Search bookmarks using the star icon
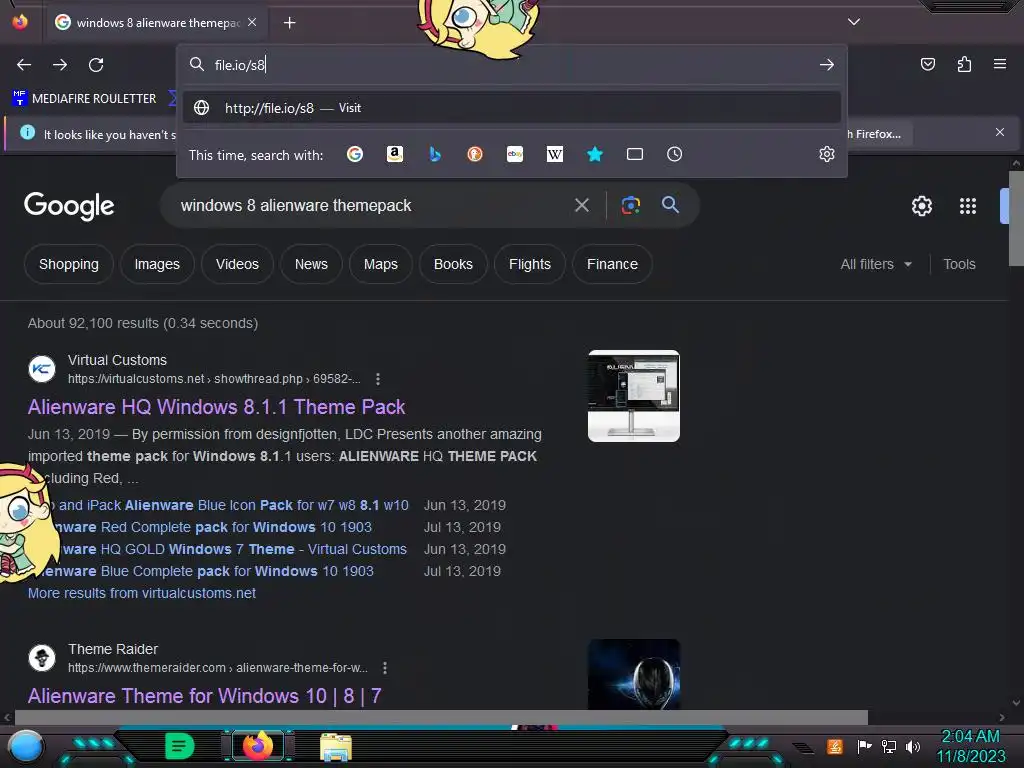The image size is (1024, 768). pos(594,154)
